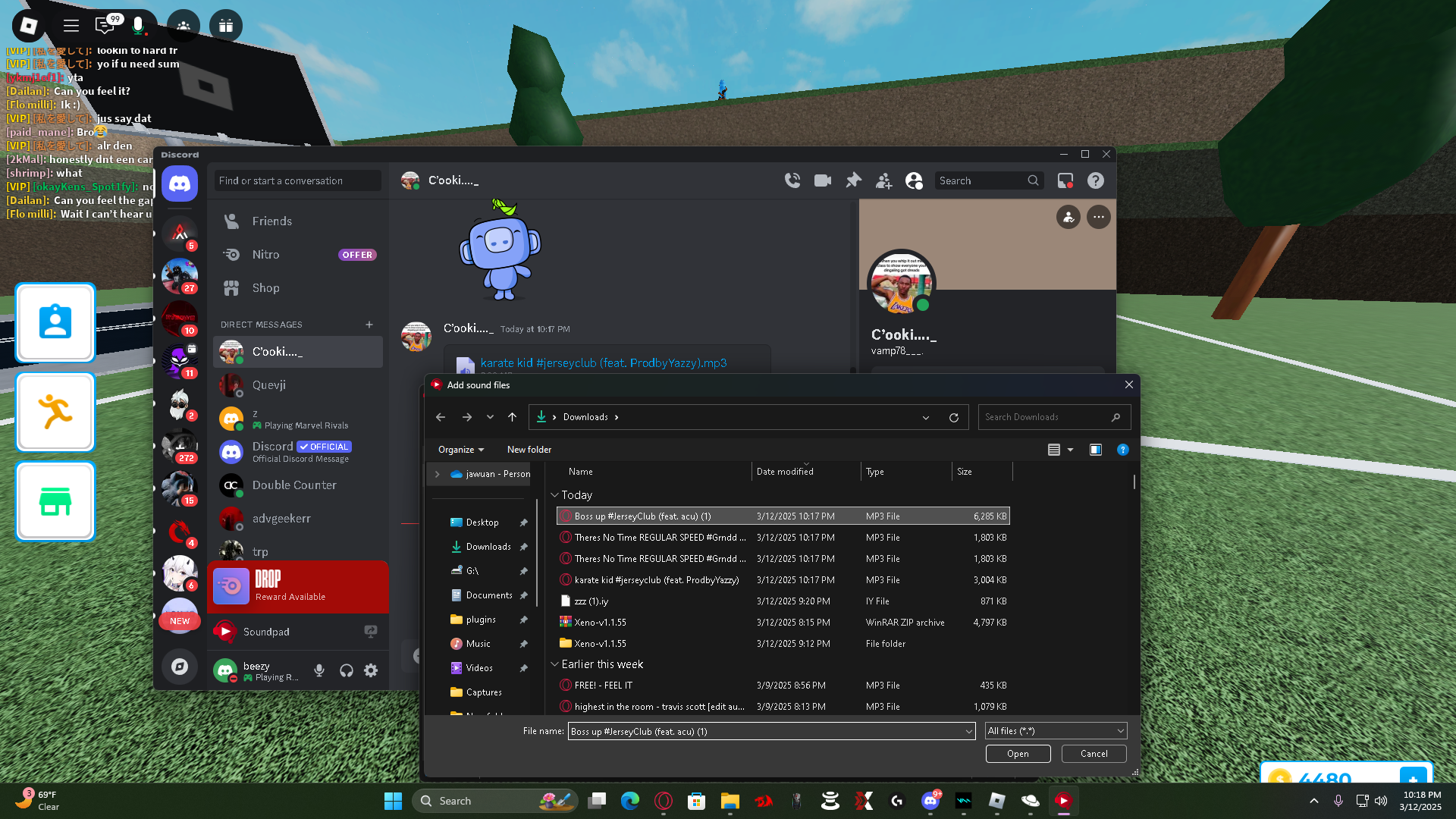Toggle the preview pane in file dialog
Image resolution: width=1456 pixels, height=819 pixels.
point(1096,450)
